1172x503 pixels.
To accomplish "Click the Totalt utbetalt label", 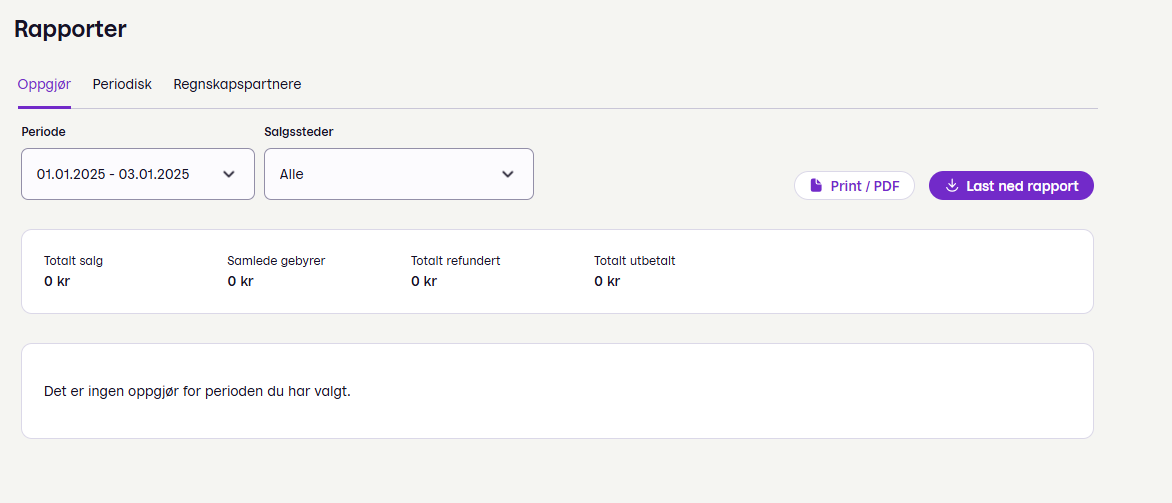I will pyautogui.click(x=635, y=261).
